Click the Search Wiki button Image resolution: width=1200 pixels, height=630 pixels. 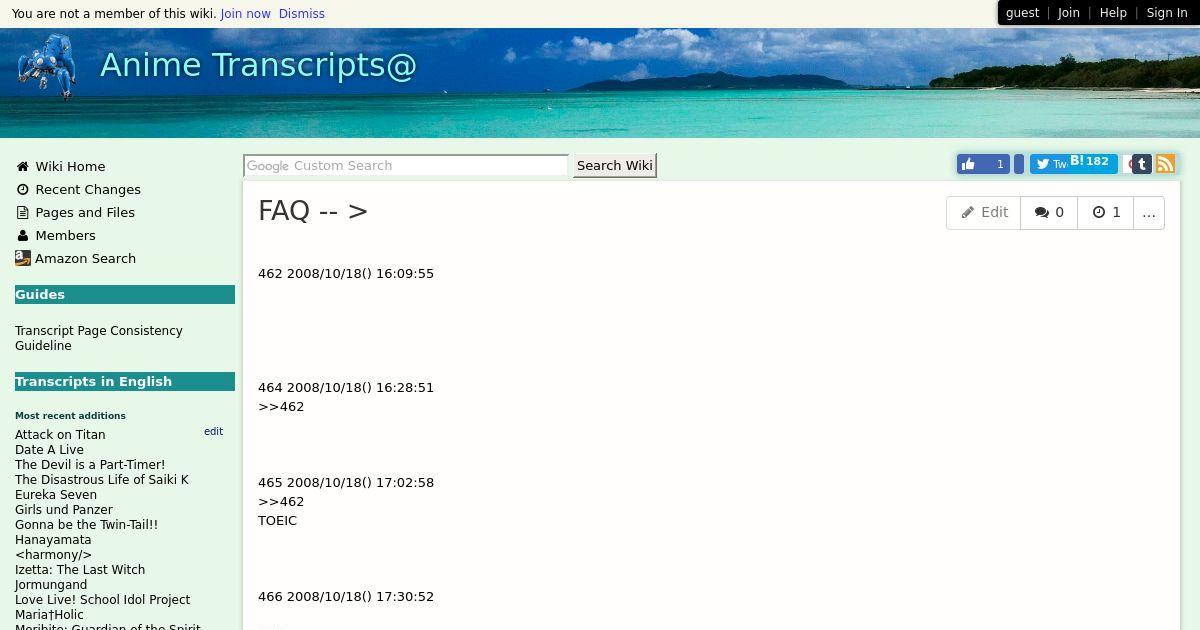pyautogui.click(x=615, y=166)
